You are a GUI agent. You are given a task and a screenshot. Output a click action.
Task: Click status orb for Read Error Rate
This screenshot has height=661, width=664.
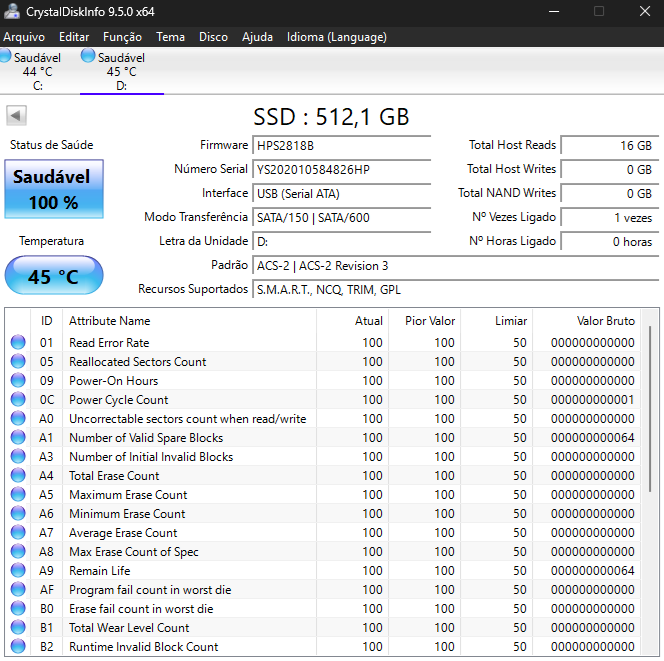click(x=18, y=342)
